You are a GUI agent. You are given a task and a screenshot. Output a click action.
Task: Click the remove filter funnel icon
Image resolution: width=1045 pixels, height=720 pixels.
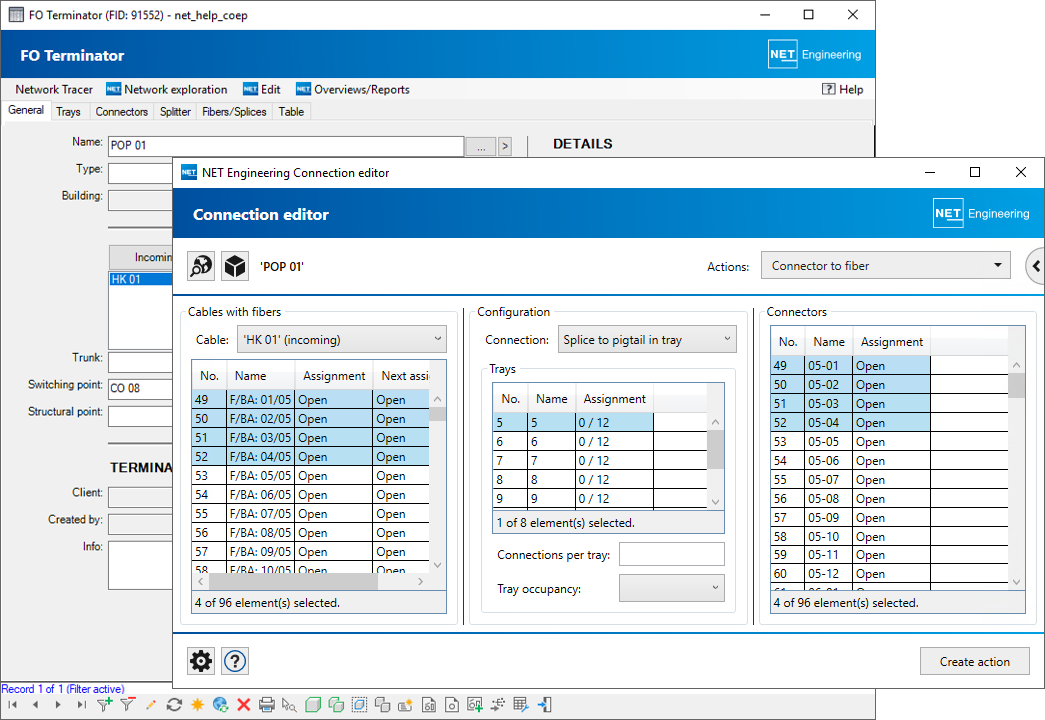pyautogui.click(x=127, y=705)
